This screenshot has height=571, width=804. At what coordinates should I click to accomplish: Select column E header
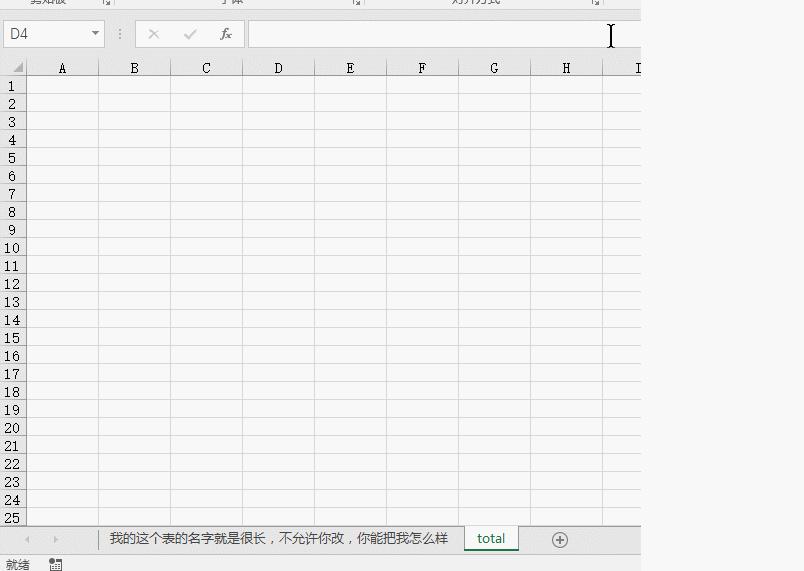(350, 68)
